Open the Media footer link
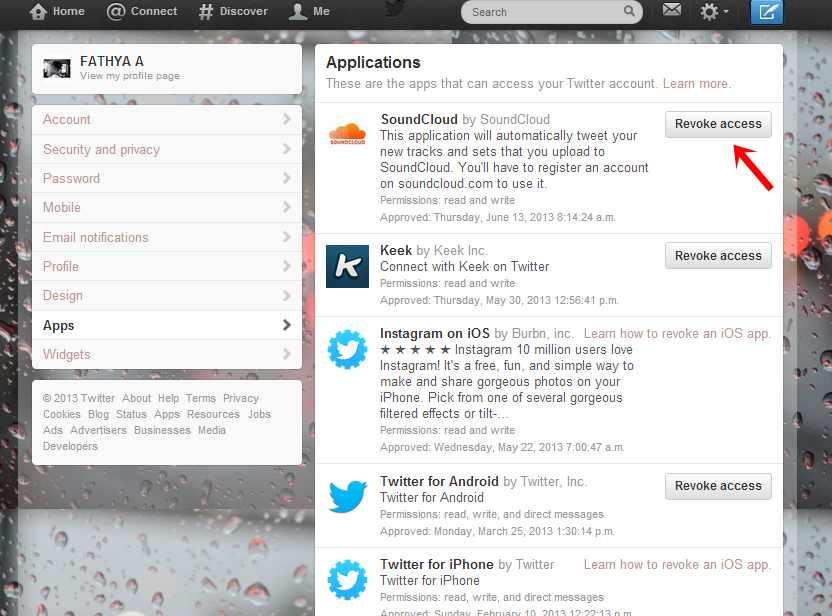 [x=212, y=430]
